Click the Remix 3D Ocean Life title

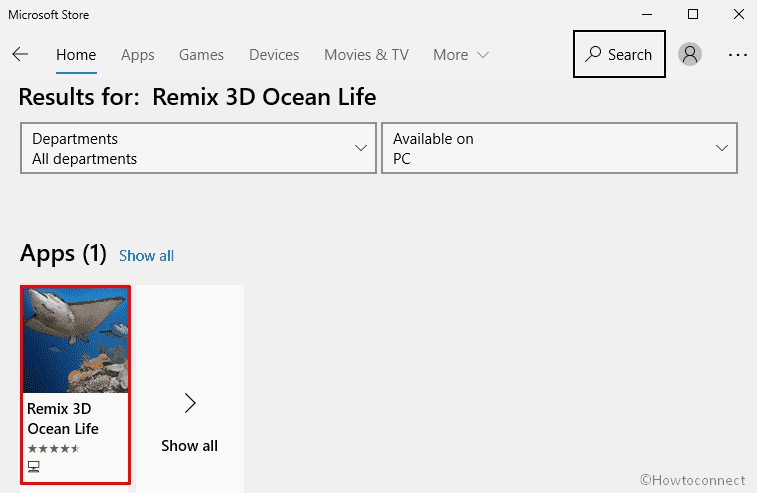pos(63,419)
